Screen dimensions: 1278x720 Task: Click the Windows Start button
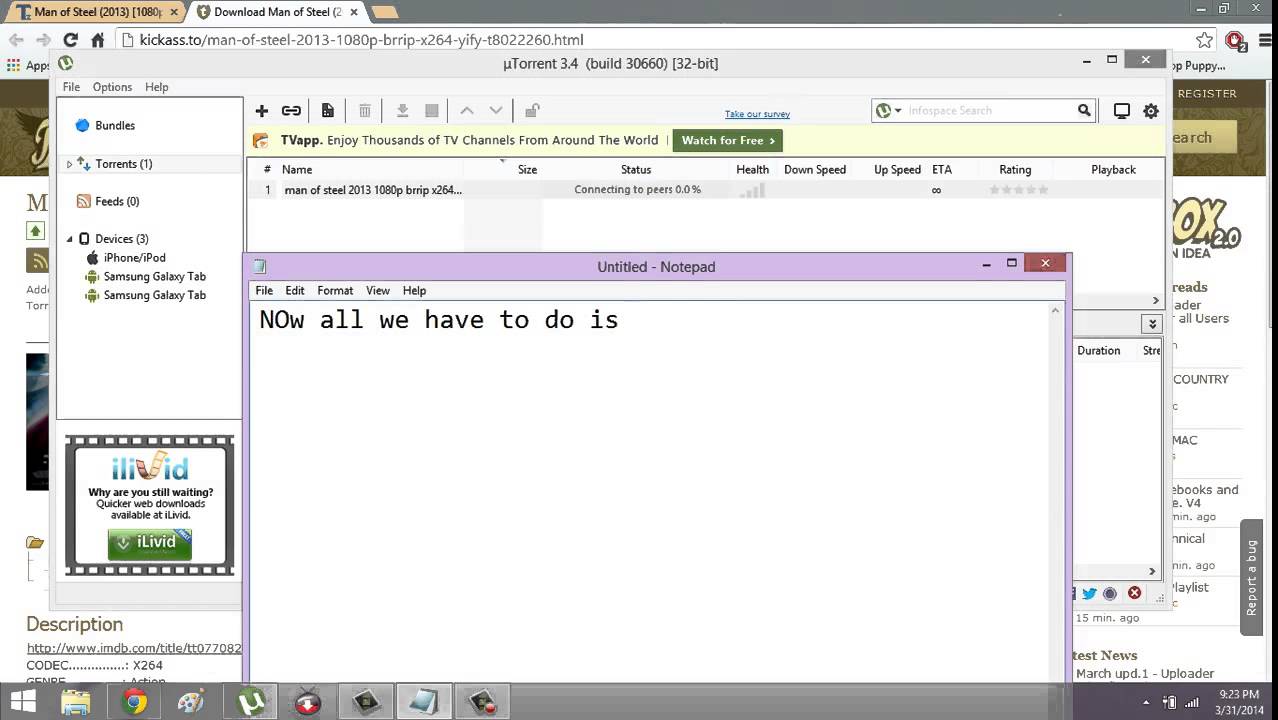coord(22,702)
